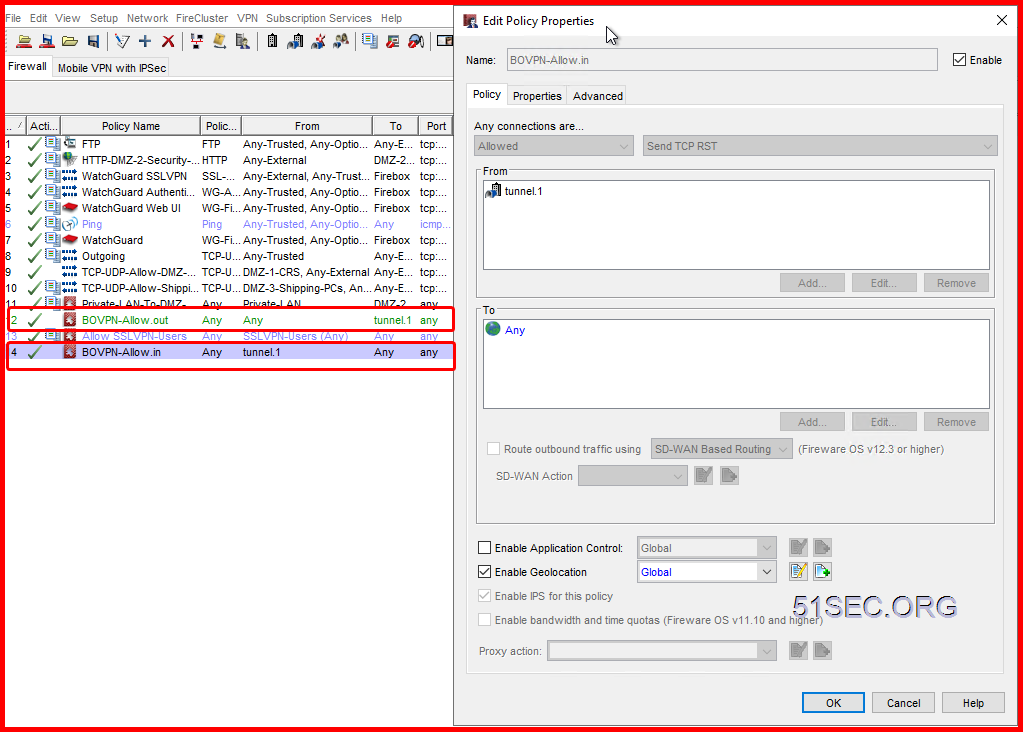The width and height of the screenshot is (1023, 732).
Task: Click the red-barred folder Open from Firebox icon
Action: [24, 41]
